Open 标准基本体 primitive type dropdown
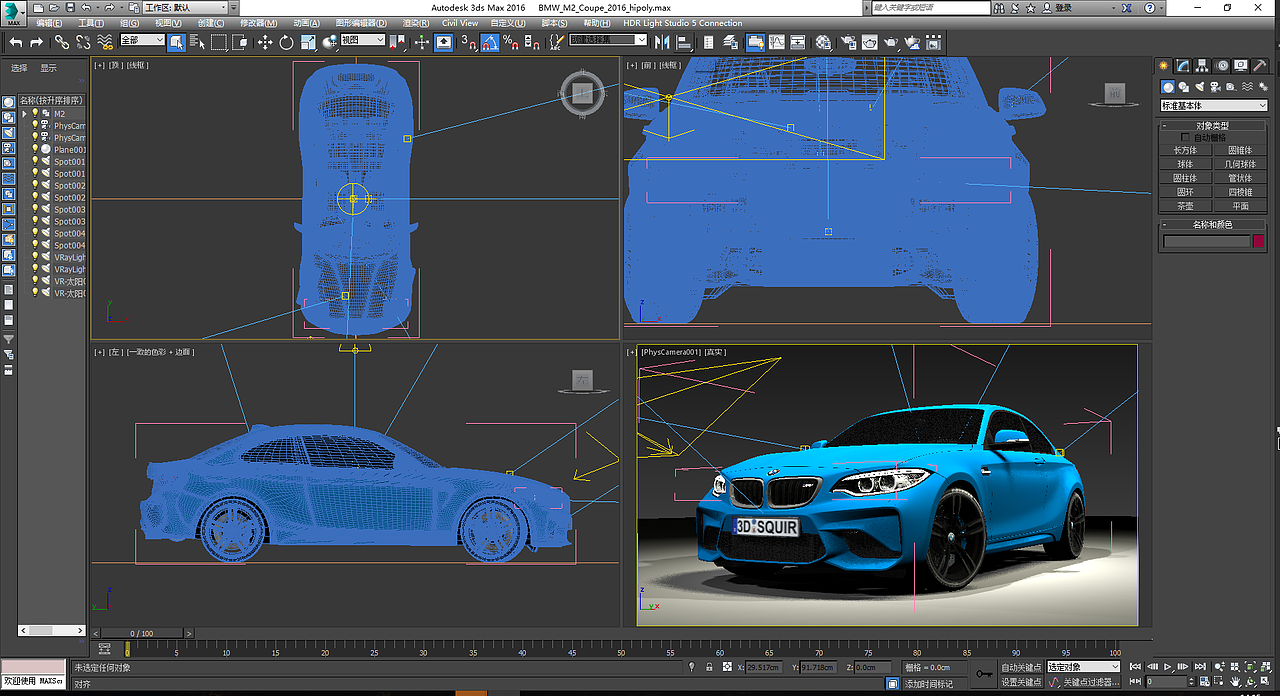The image size is (1280, 696). [1213, 105]
